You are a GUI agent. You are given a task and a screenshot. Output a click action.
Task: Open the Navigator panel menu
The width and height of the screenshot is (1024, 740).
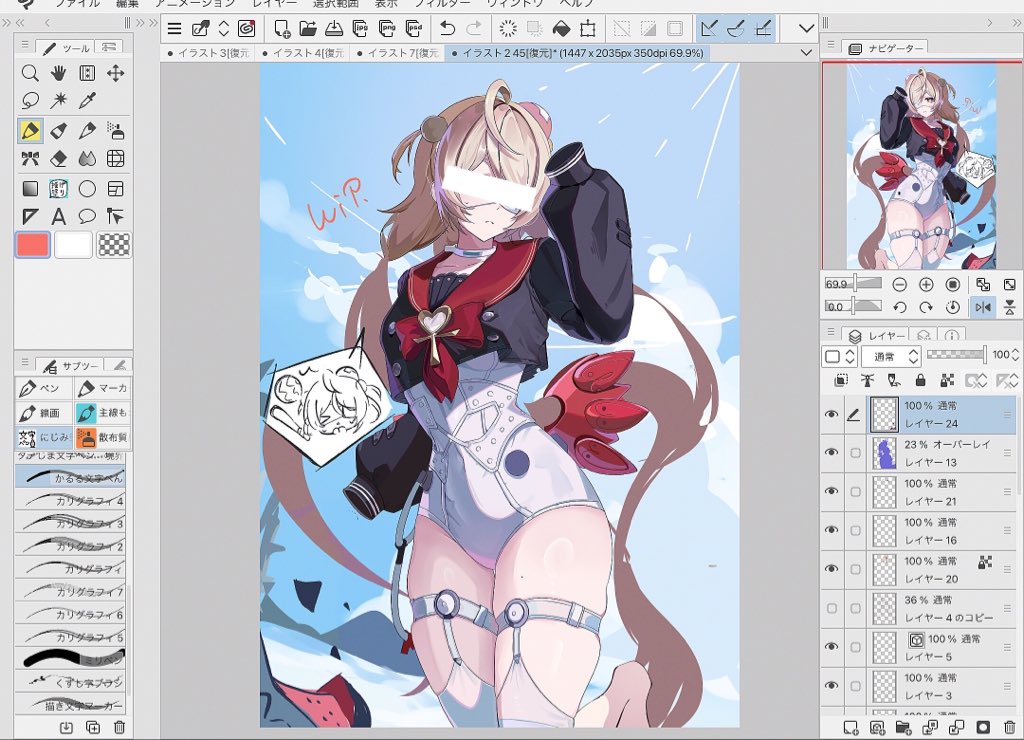coord(831,45)
